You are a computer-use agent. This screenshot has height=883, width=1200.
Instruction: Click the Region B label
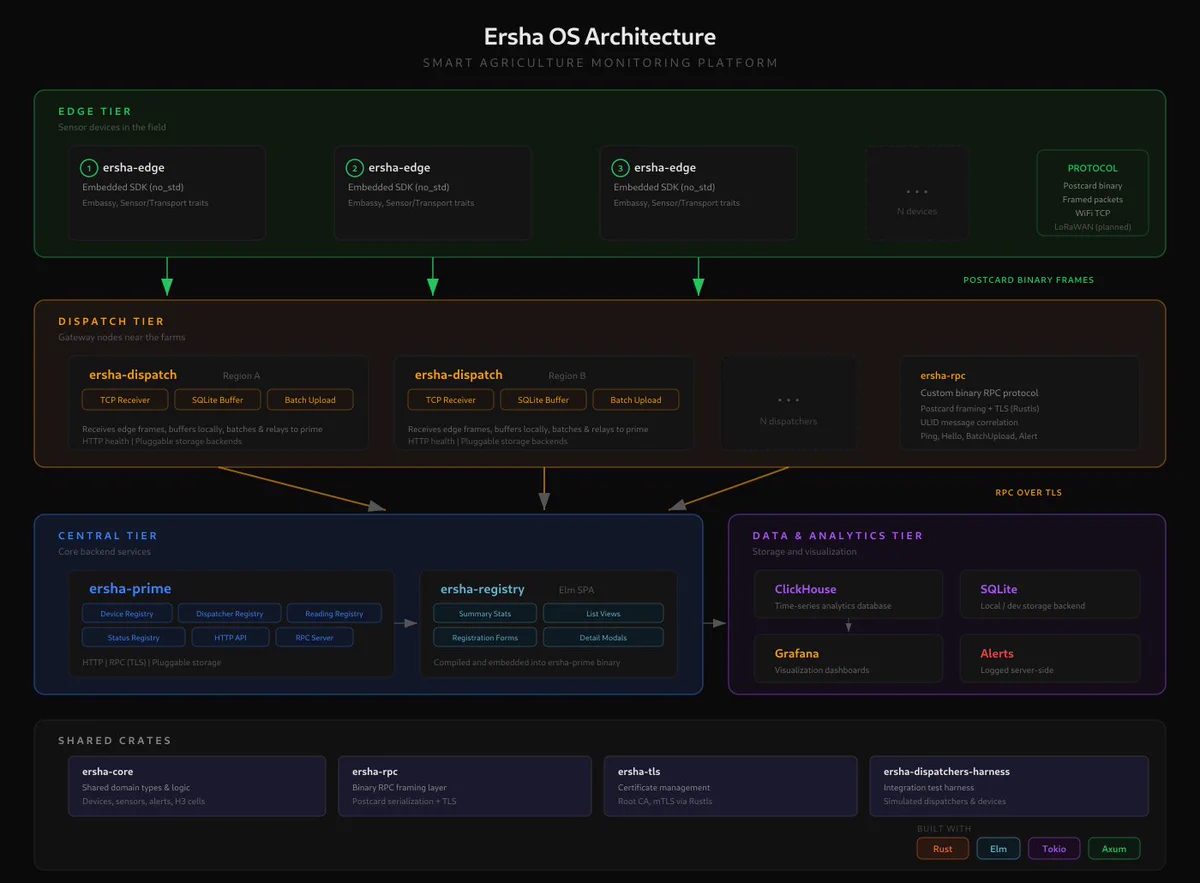tap(567, 376)
